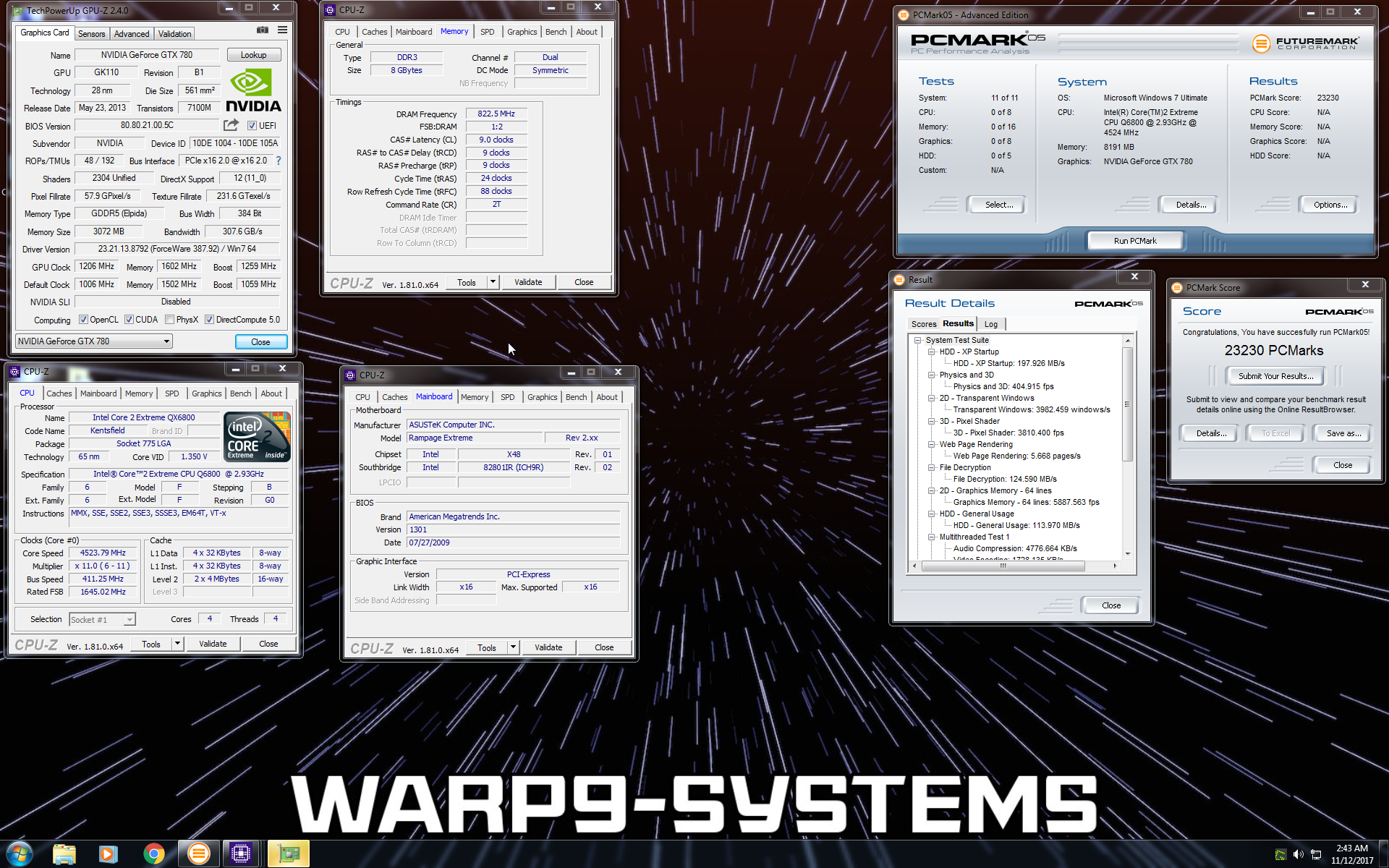Click the GPU-Z title bar app icon
Image resolution: width=1389 pixels, height=868 pixels.
click(x=18, y=11)
